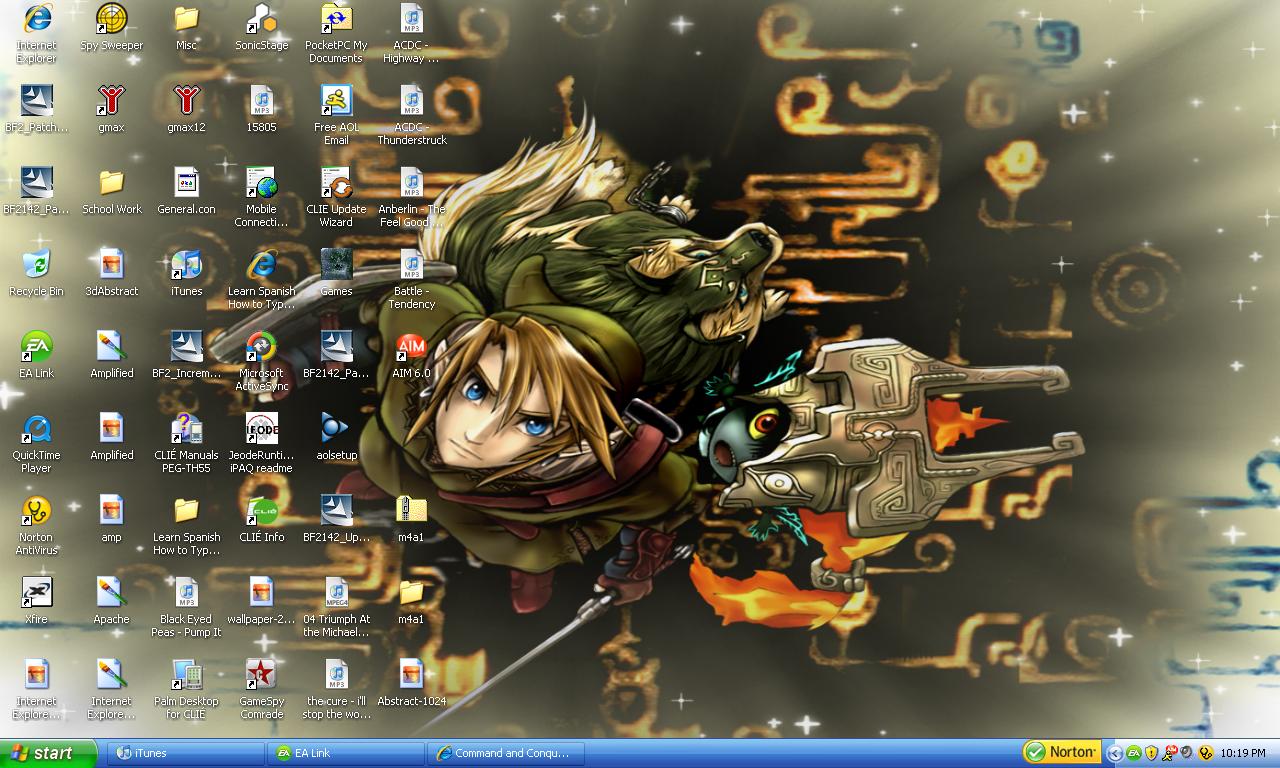The height and width of the screenshot is (768, 1280).
Task: Expand hidden system tray icons
Action: point(1115,753)
